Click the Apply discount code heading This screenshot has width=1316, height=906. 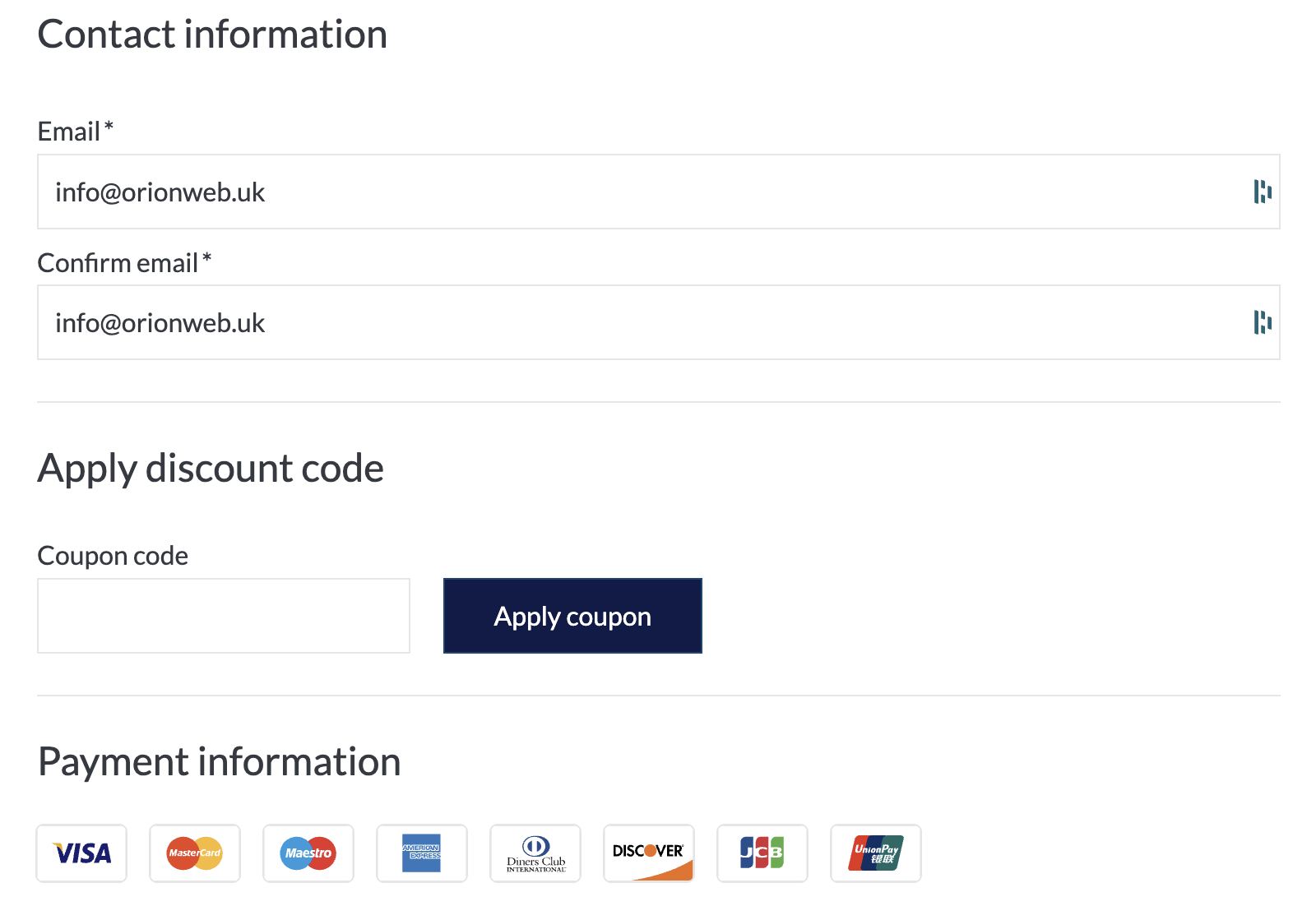(210, 468)
